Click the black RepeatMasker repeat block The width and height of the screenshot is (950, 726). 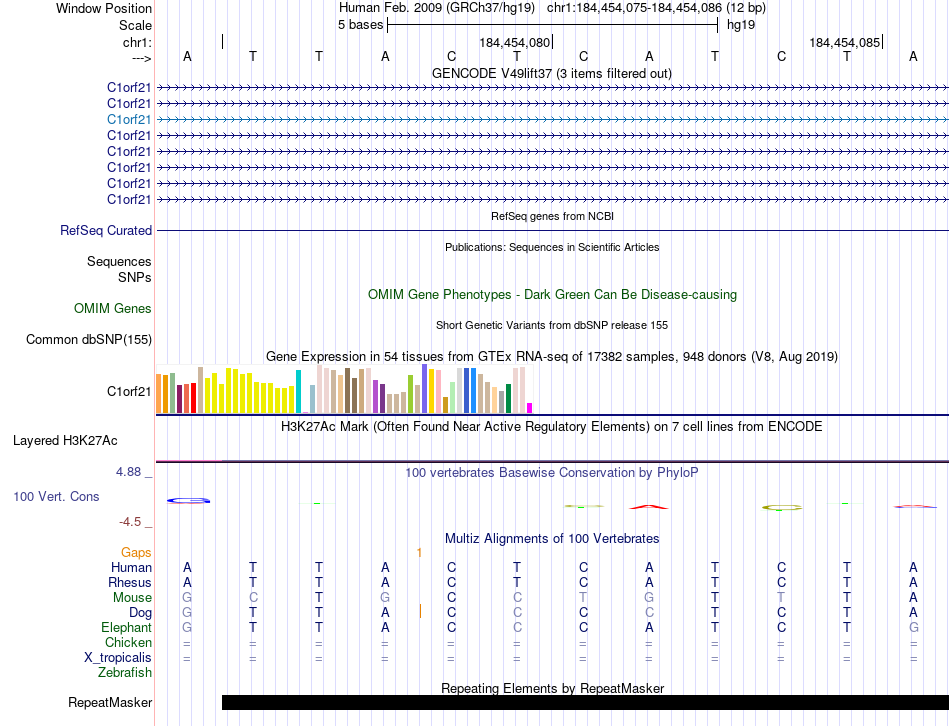pos(585,702)
